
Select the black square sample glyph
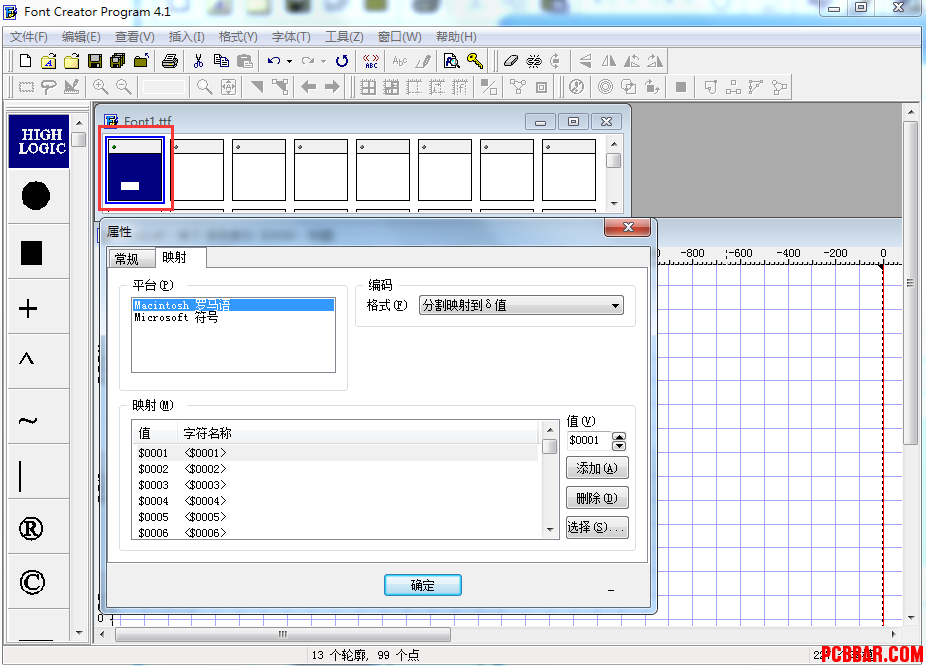pos(31,253)
